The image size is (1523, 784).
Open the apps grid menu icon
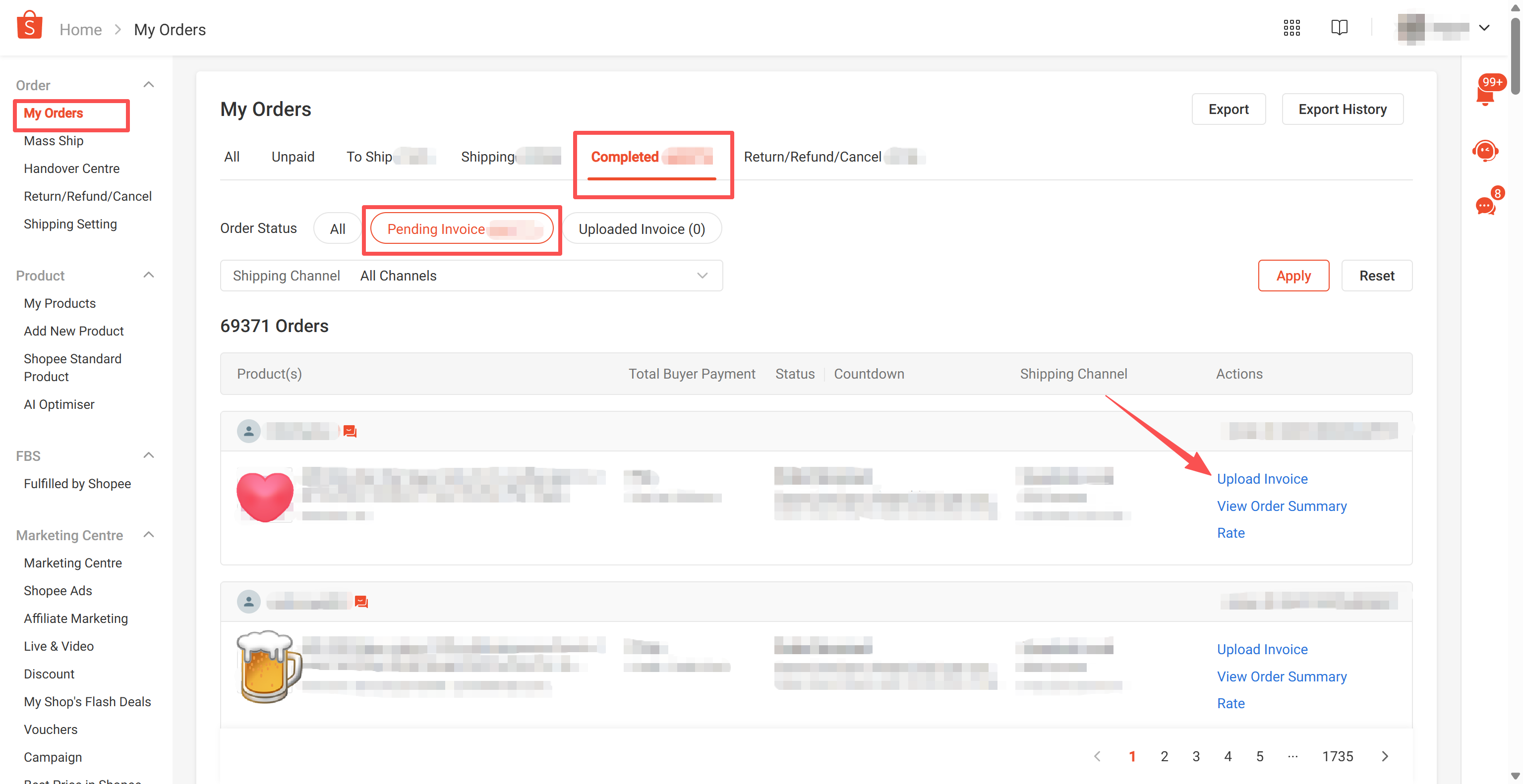pyautogui.click(x=1291, y=28)
